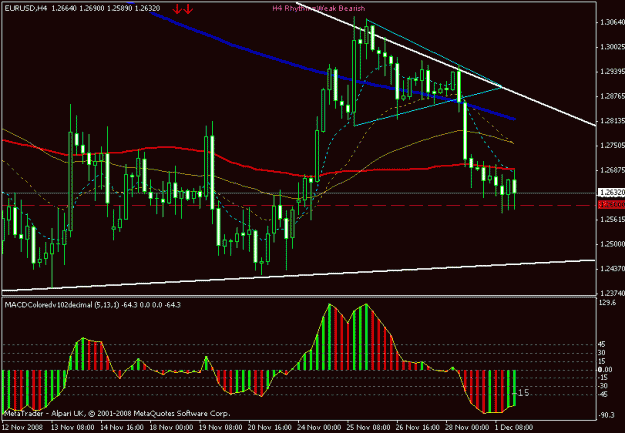
Task: Click the 1.30640 price axis label
Action: [612, 22]
